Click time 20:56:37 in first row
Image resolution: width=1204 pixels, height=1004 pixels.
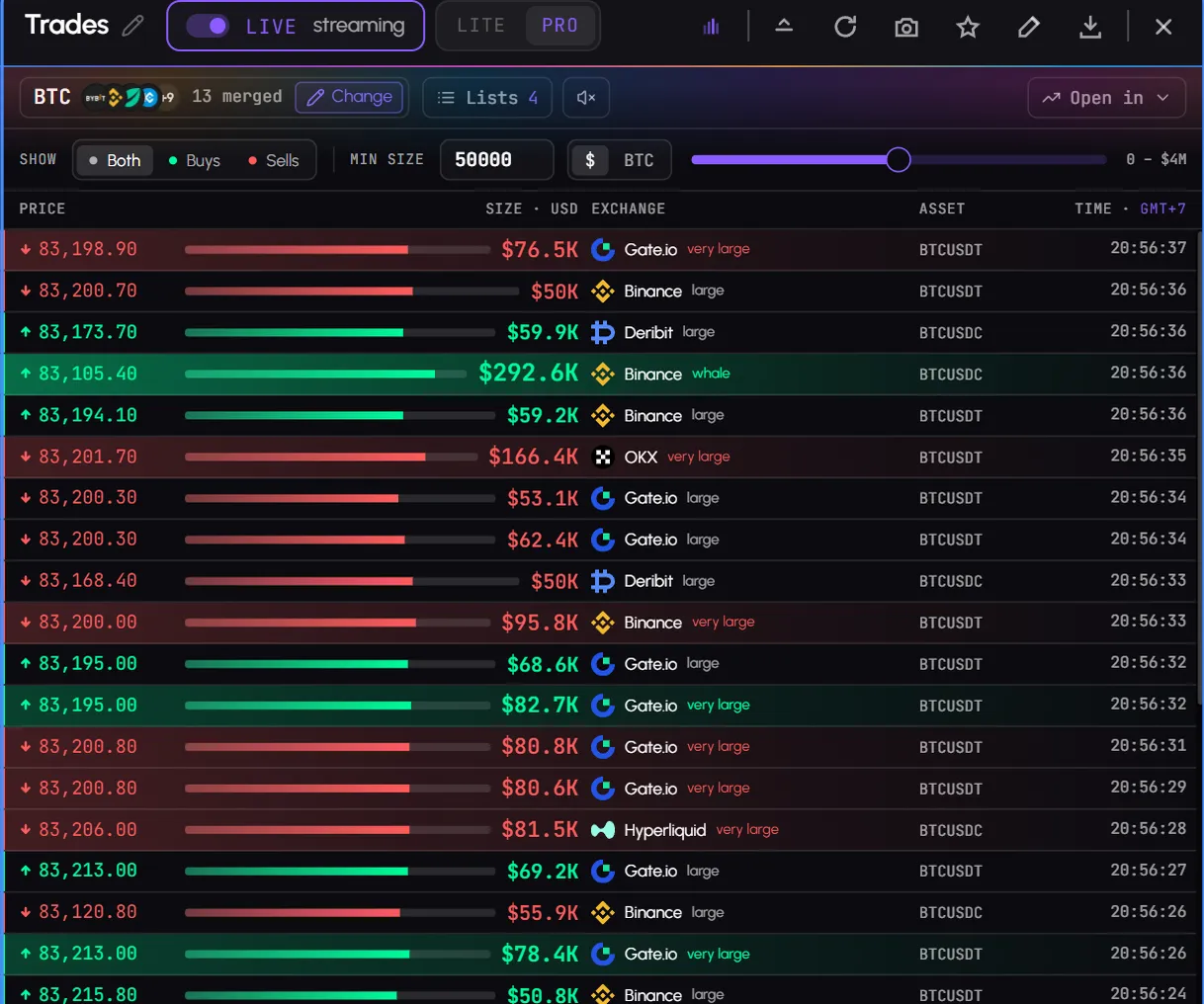[1149, 248]
